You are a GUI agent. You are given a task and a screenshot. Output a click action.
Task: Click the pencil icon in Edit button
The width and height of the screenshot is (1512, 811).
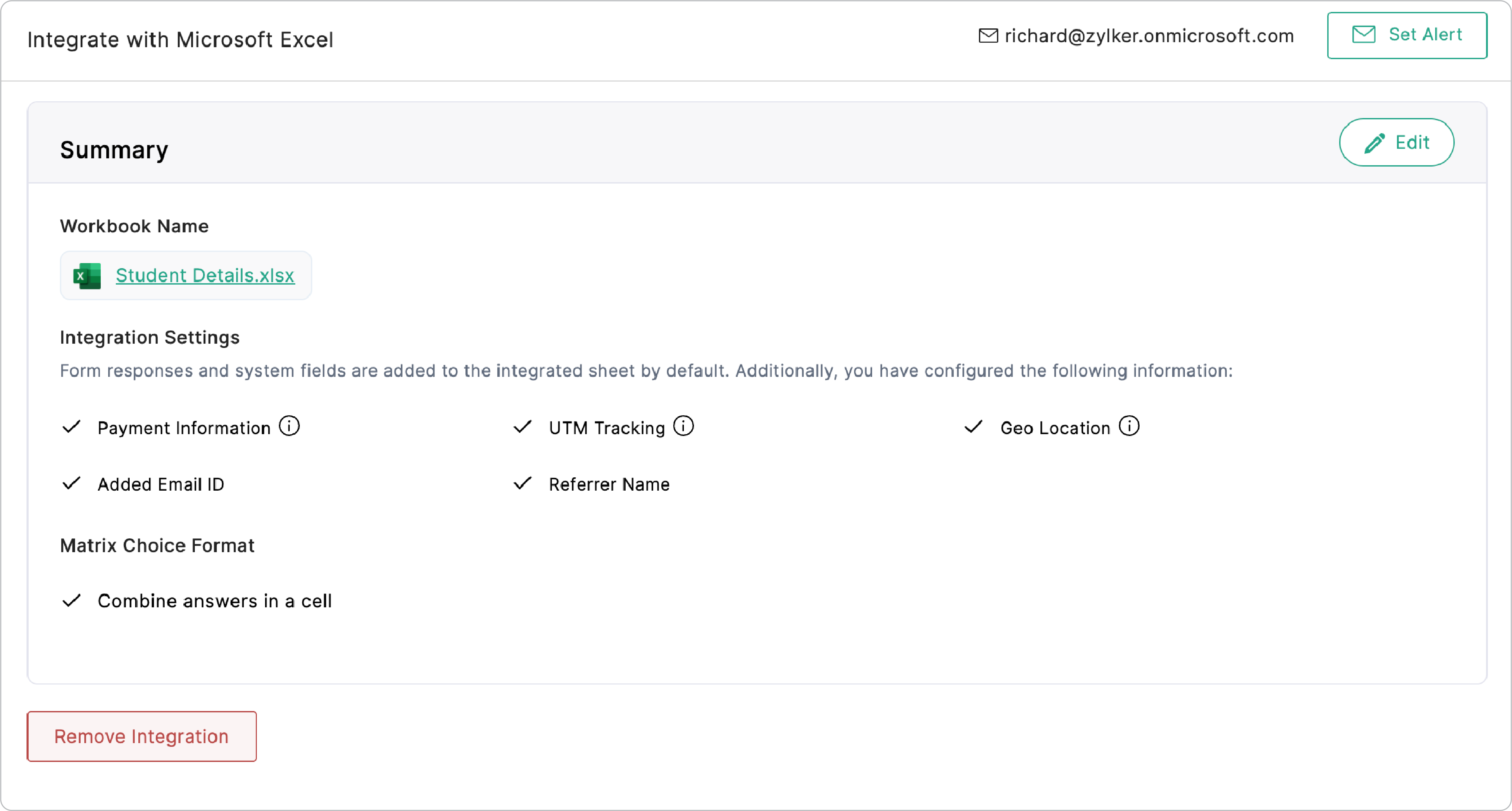(x=1374, y=143)
